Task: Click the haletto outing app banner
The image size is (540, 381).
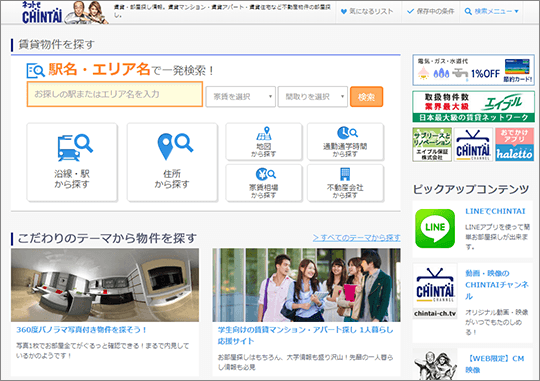Action: click(515, 144)
